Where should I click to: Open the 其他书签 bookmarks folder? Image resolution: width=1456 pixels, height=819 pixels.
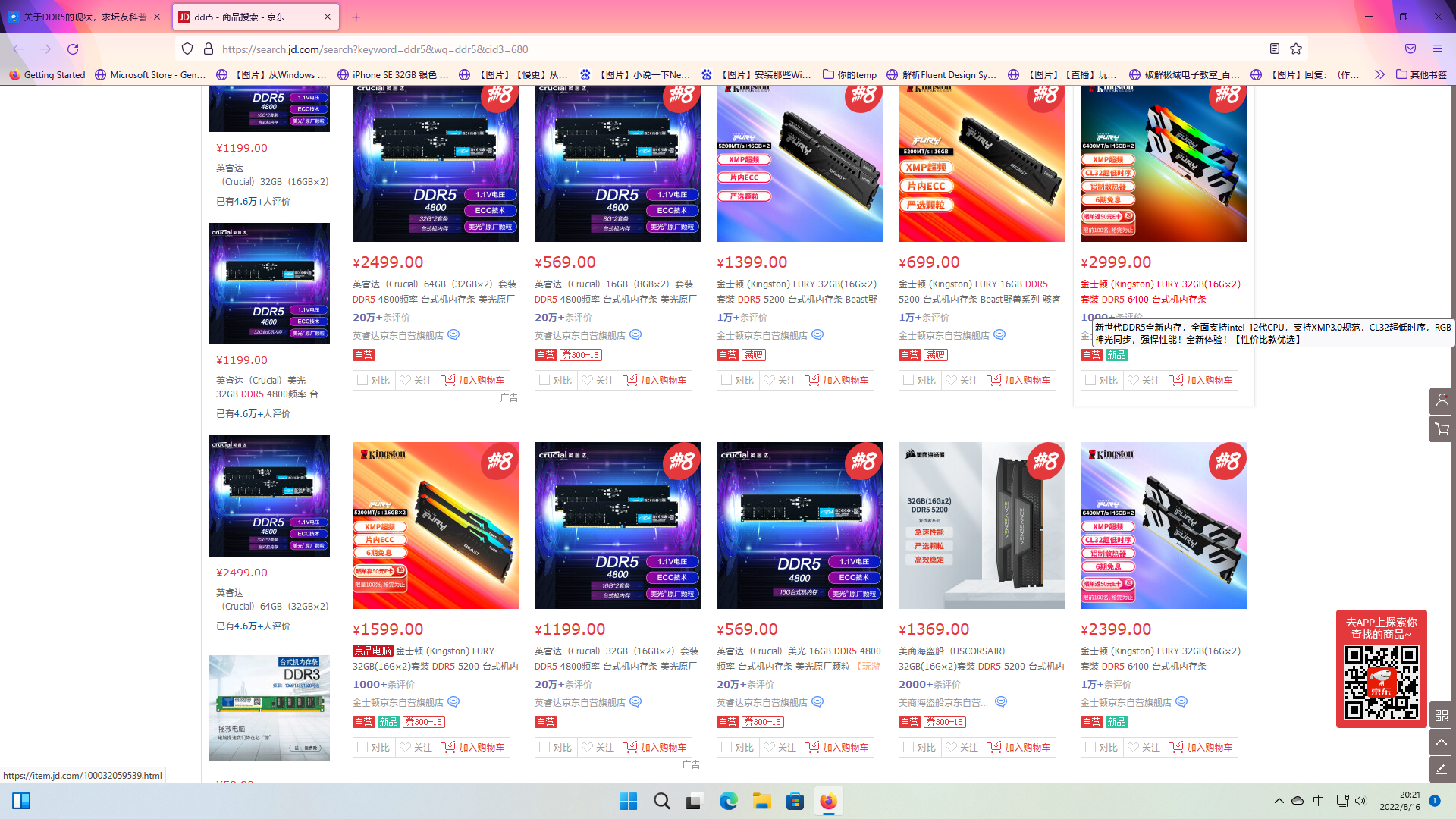1422,74
